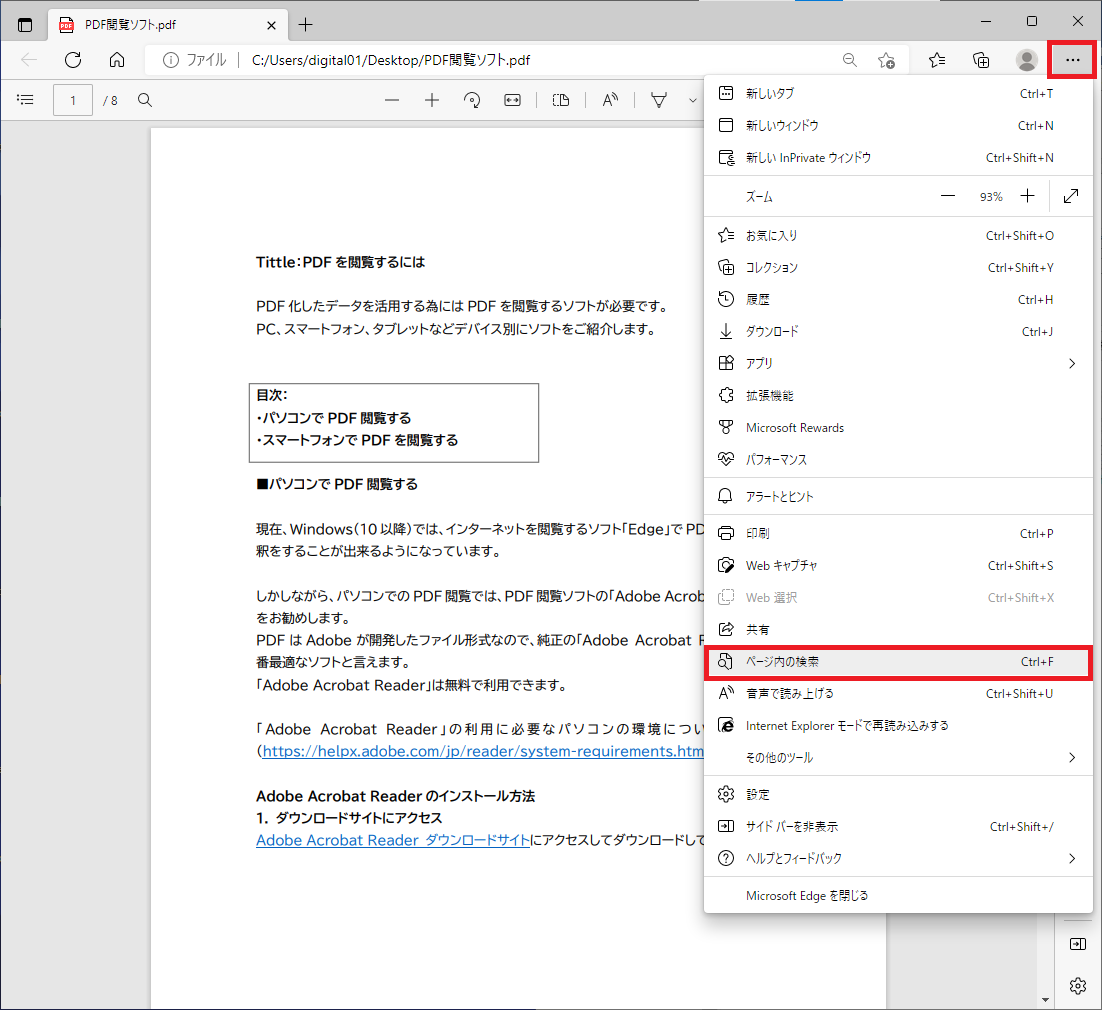
Task: Increase browser zoom in the menu
Action: click(x=1028, y=196)
